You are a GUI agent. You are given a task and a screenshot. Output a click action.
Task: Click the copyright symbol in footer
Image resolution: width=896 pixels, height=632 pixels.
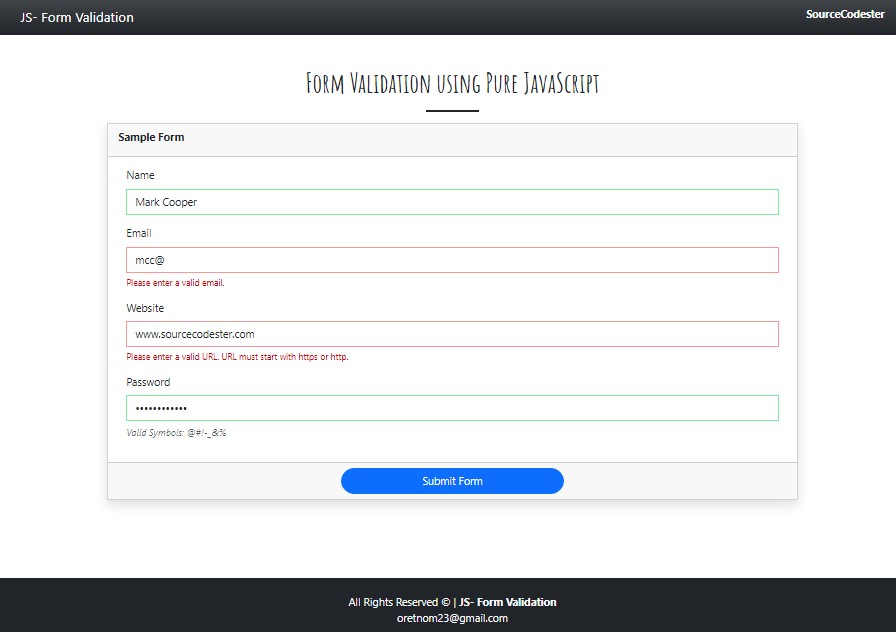pos(446,602)
